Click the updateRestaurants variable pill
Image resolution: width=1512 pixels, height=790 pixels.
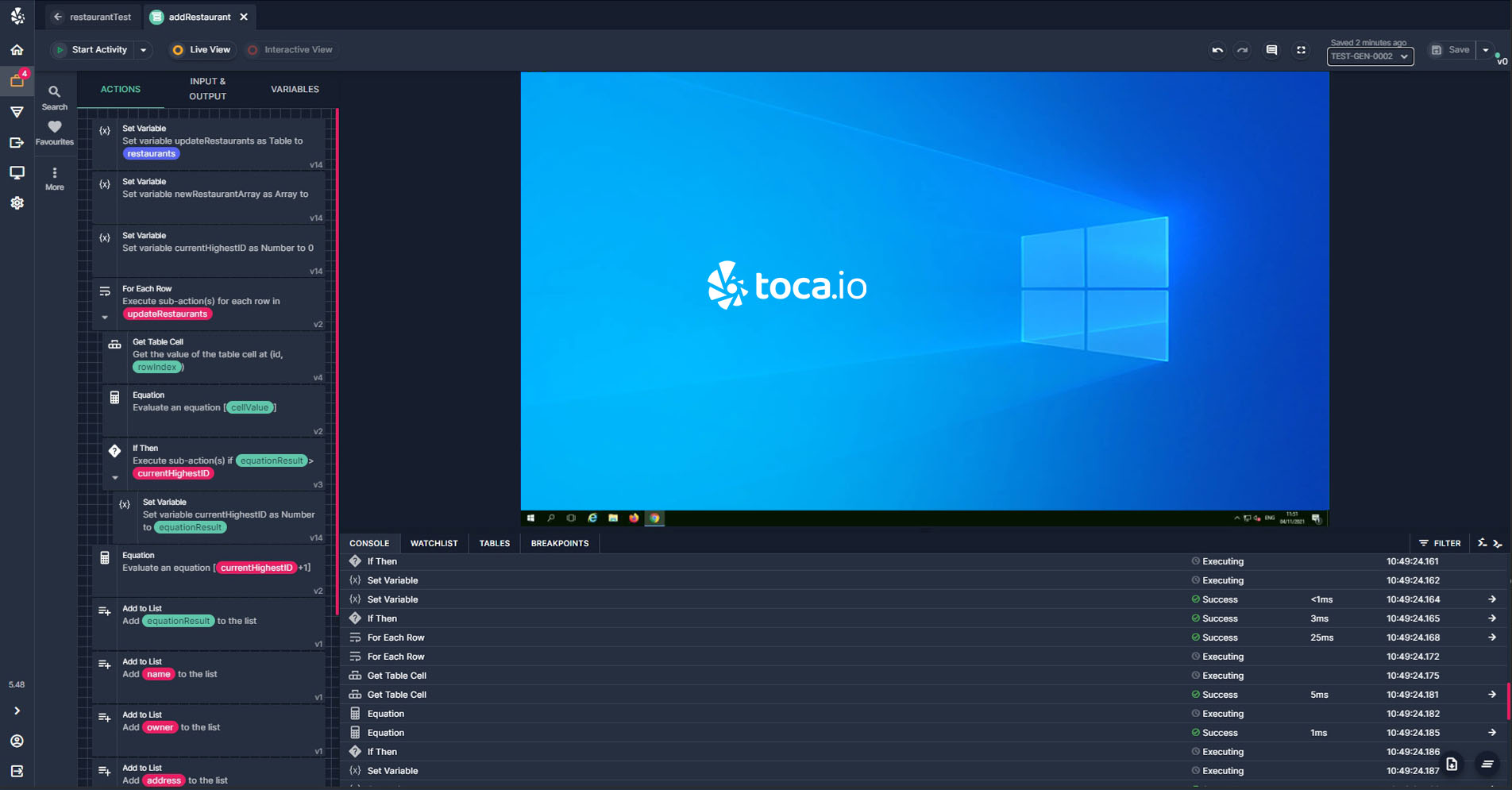tap(167, 314)
